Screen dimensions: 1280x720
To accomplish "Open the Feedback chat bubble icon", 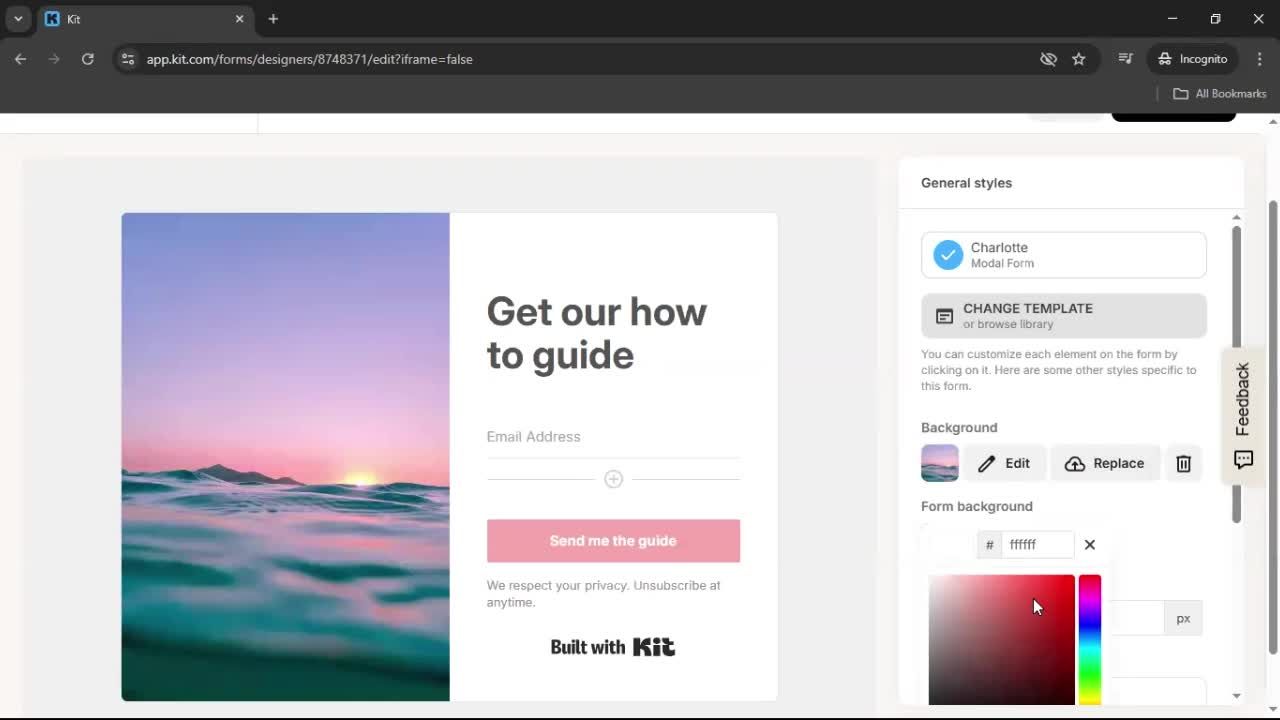I will point(1243,460).
